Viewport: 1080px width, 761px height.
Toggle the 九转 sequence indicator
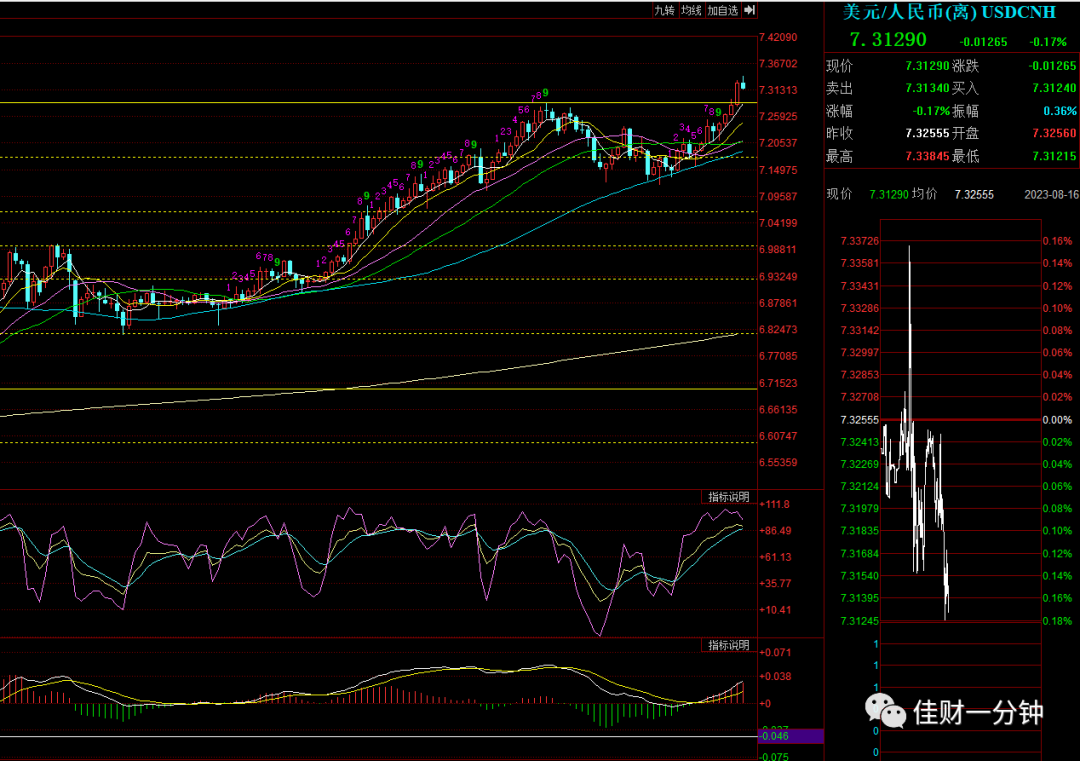664,10
